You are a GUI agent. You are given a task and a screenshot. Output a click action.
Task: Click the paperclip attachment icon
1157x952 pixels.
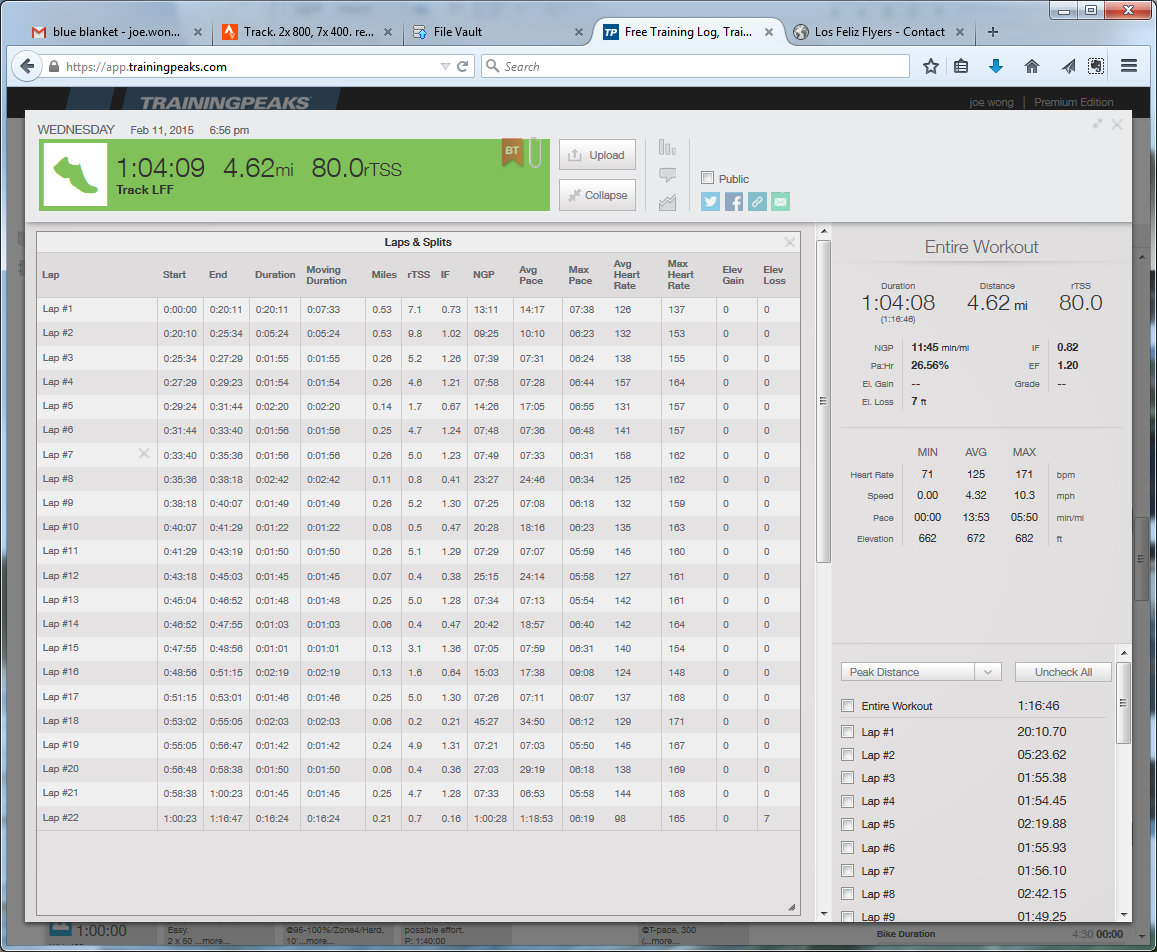(x=535, y=153)
